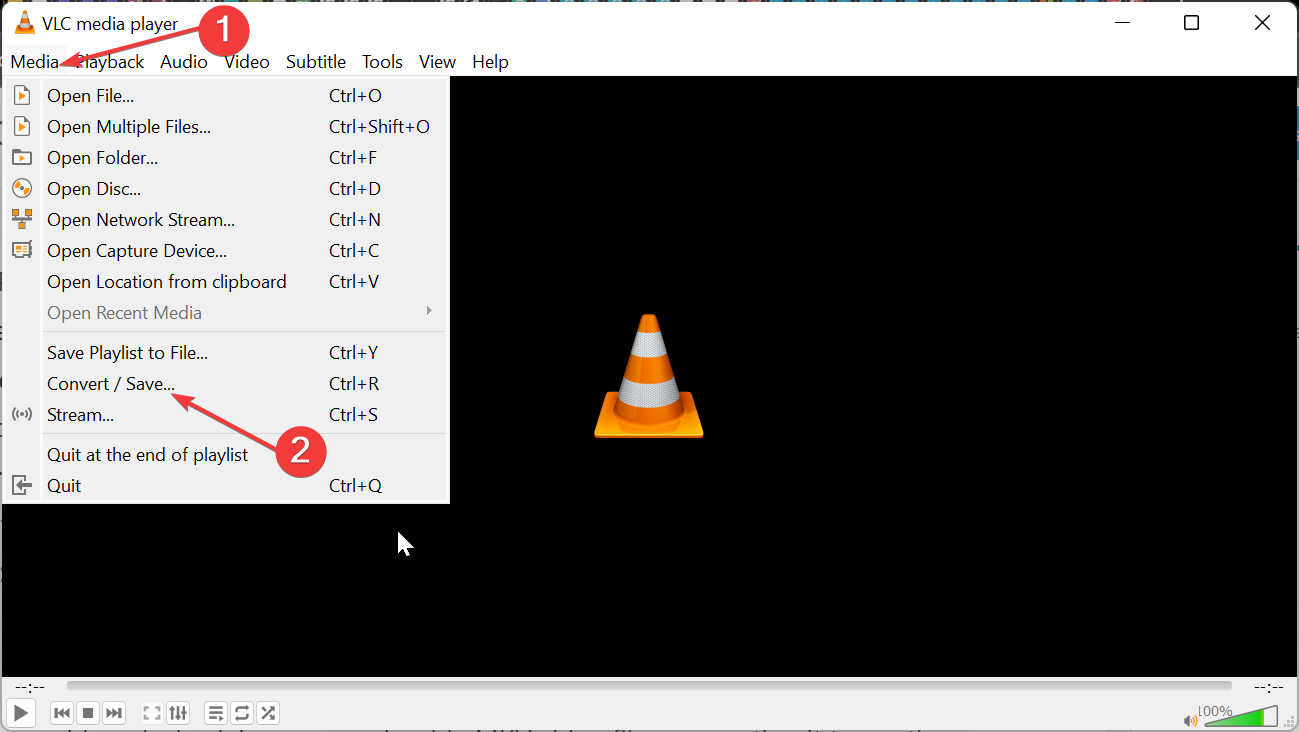Click the Open Disc icon
The width and height of the screenshot is (1299, 732).
pos(22,189)
